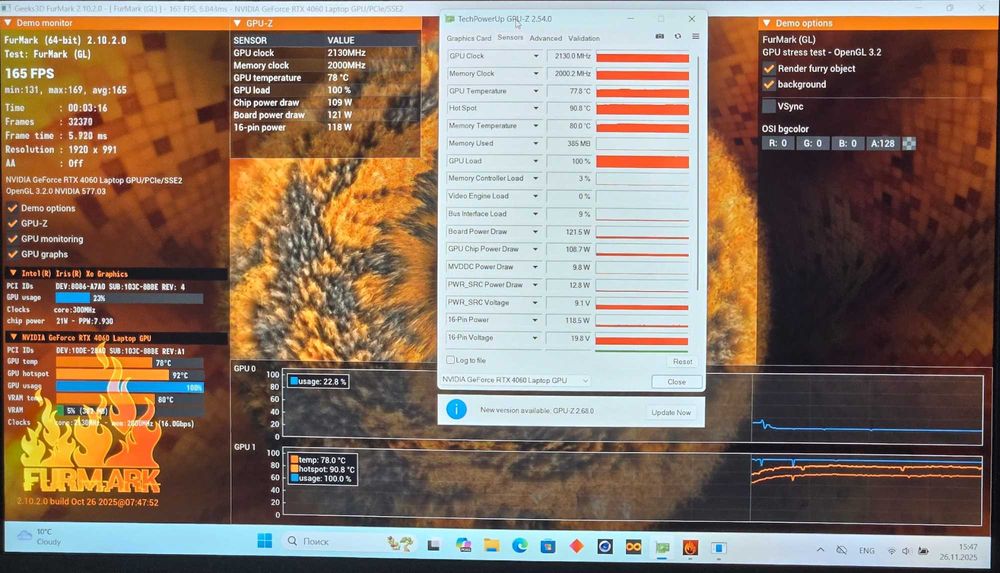Screen dimensions: 1000x573
Task: Open the GPU Clock sensor dropdown
Action: point(536,56)
